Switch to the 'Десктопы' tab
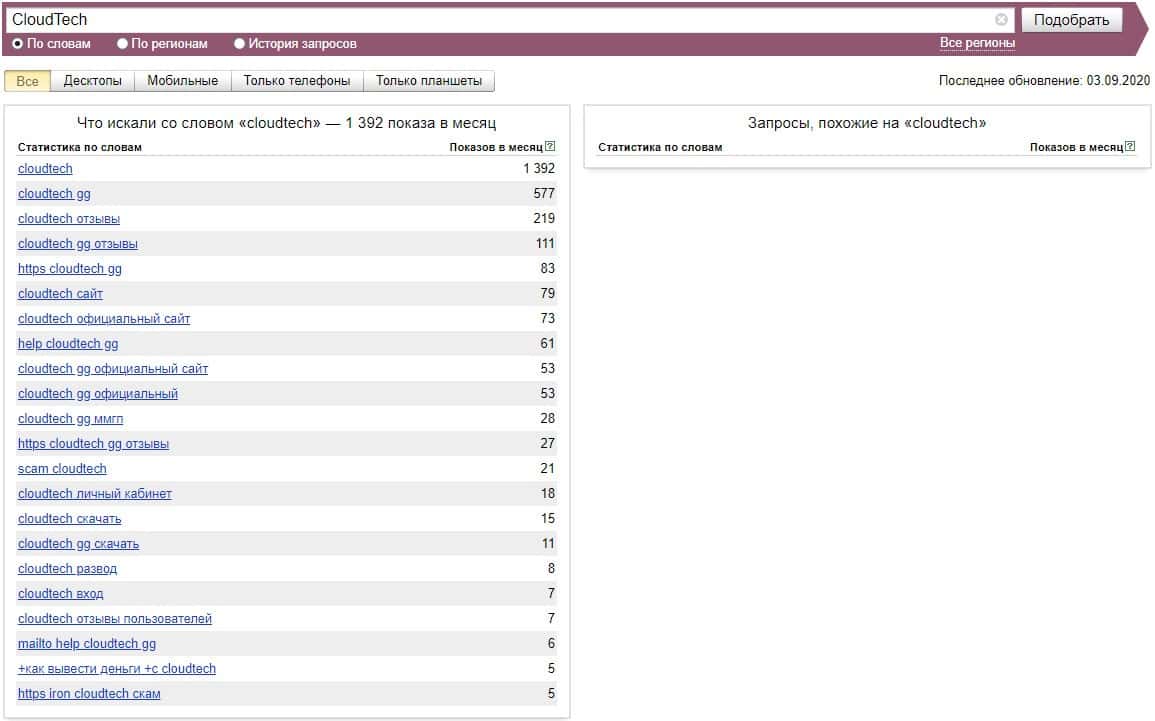This screenshot has height=721, width=1155. (x=92, y=81)
